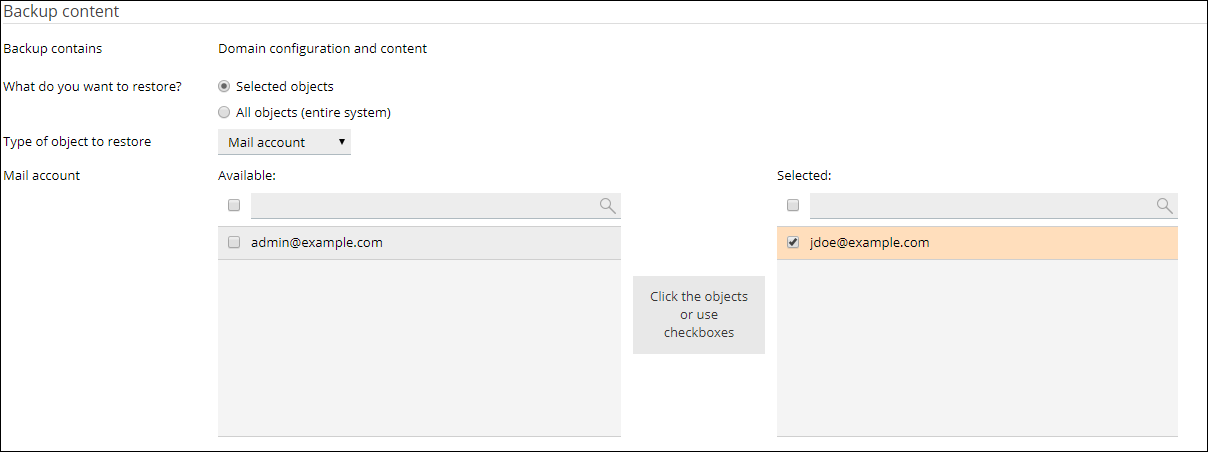Image resolution: width=1208 pixels, height=452 pixels.
Task: Click the magnifier icon in Available search
Action: pyautogui.click(x=607, y=205)
